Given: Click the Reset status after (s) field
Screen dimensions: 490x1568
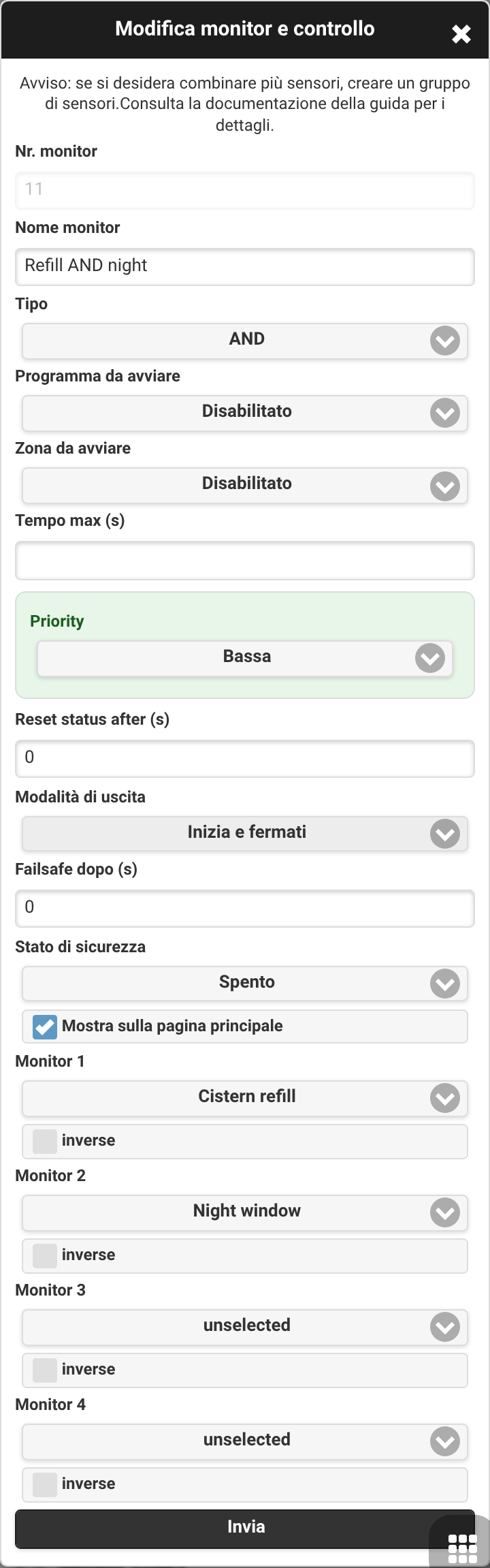Looking at the screenshot, I should tap(245, 758).
